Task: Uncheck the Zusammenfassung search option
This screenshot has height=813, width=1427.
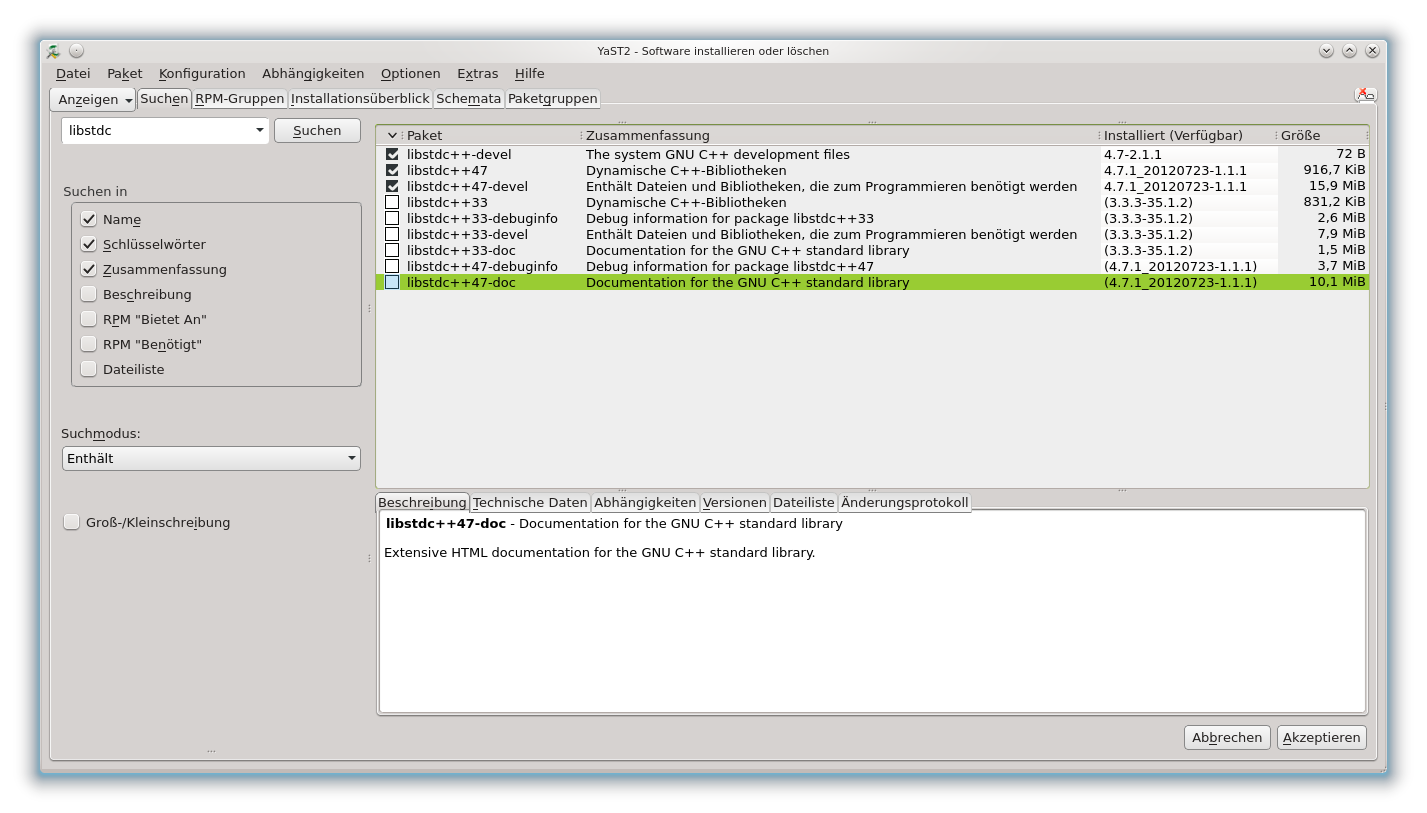Action: point(89,269)
